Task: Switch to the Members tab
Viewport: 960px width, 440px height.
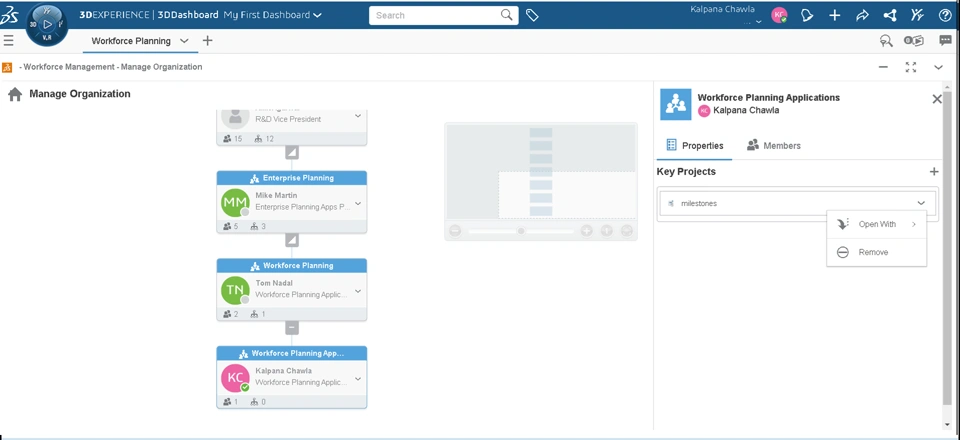Action: coord(774,146)
